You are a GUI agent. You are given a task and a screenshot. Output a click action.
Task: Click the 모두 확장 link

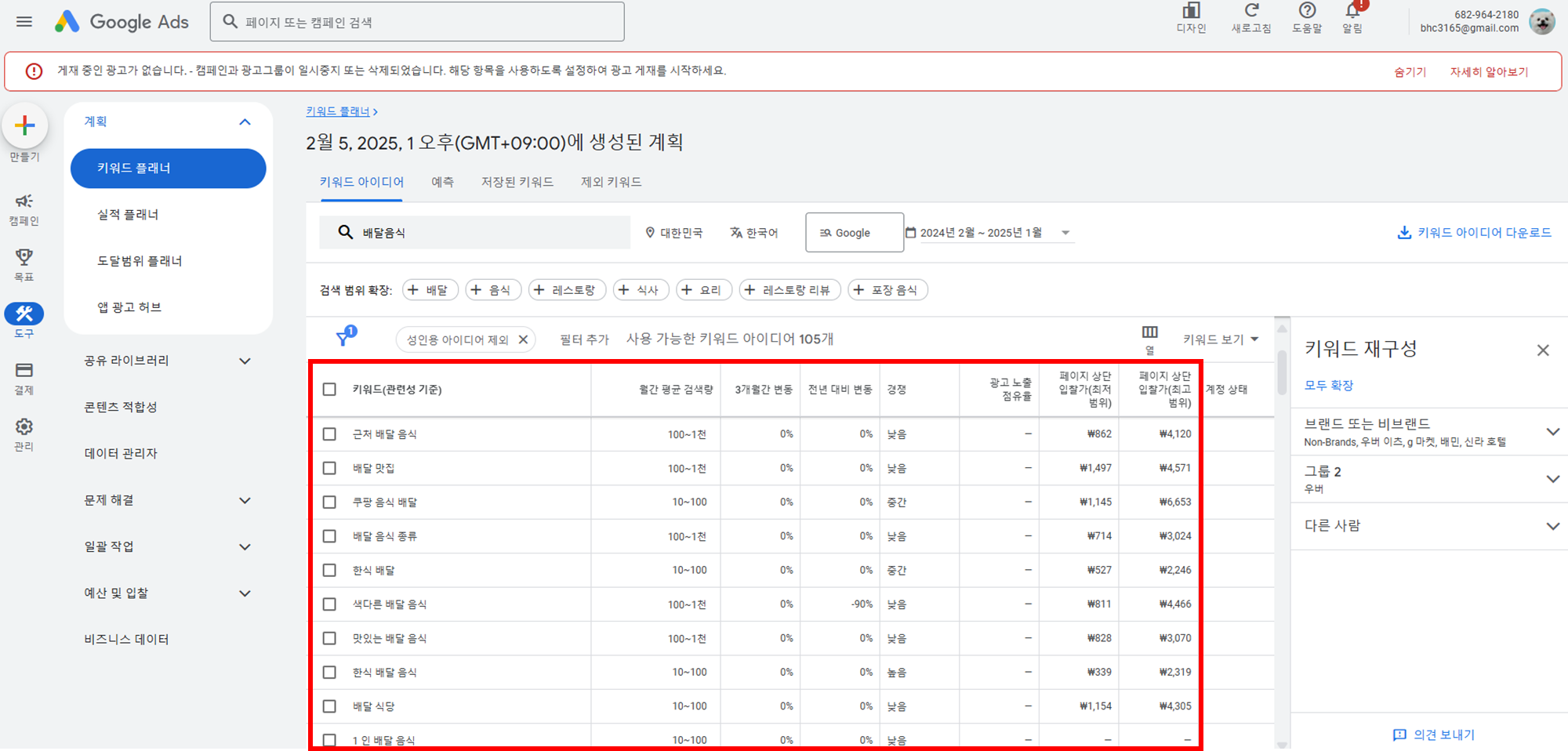tap(1329, 385)
